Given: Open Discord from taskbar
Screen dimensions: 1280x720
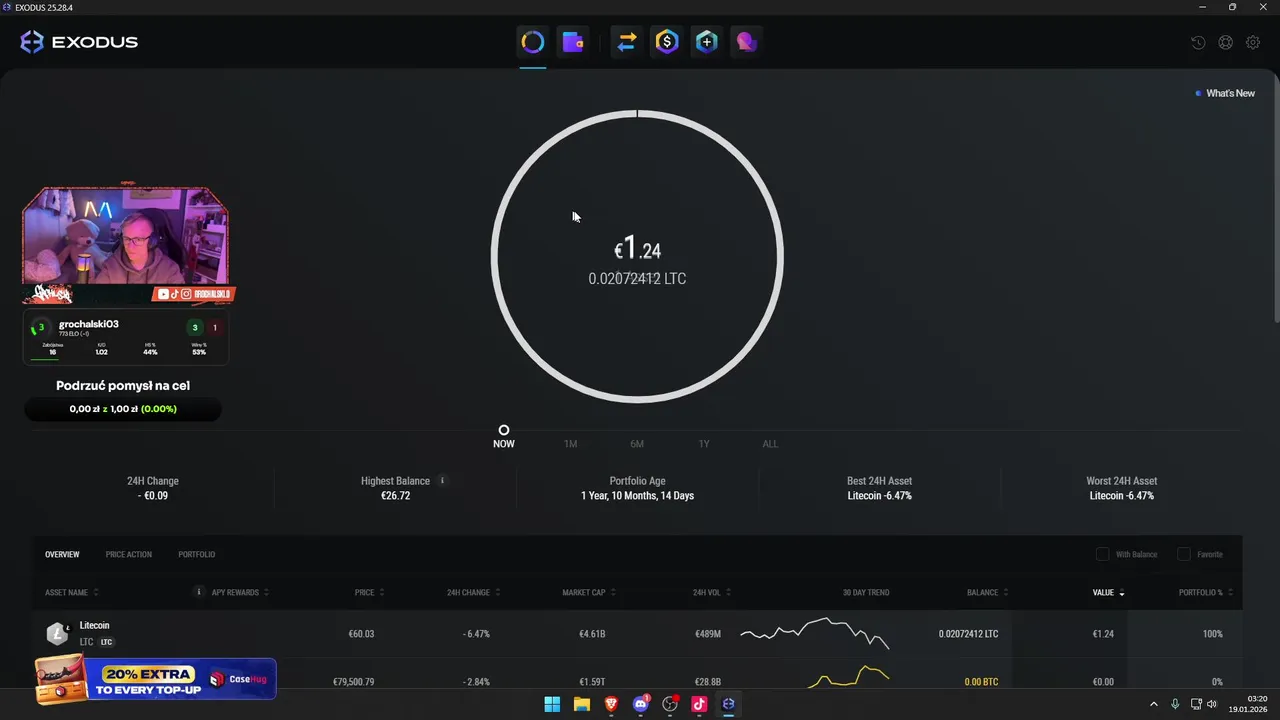Looking at the screenshot, I should point(641,704).
